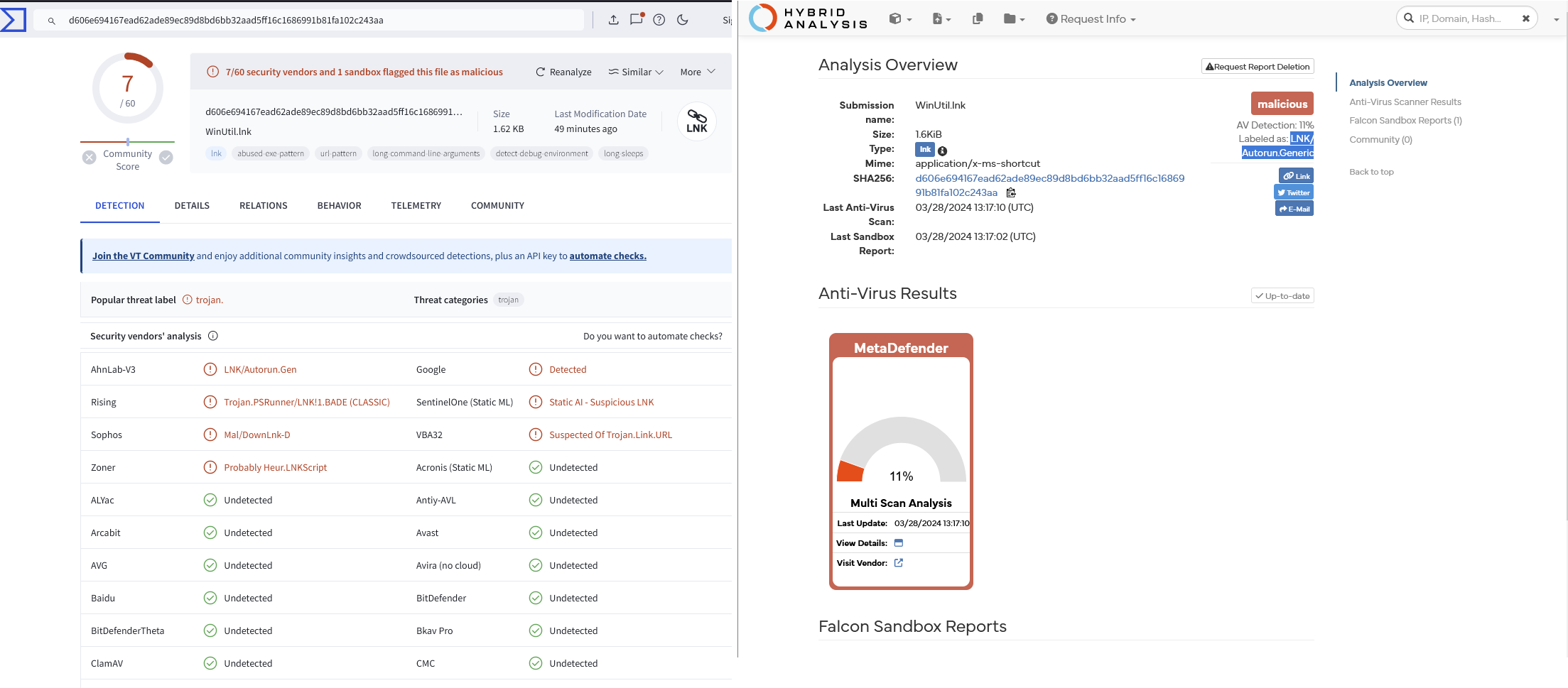The image size is (1568, 688).
Task: Open the caret dropdown next to search
Action: (1556, 20)
